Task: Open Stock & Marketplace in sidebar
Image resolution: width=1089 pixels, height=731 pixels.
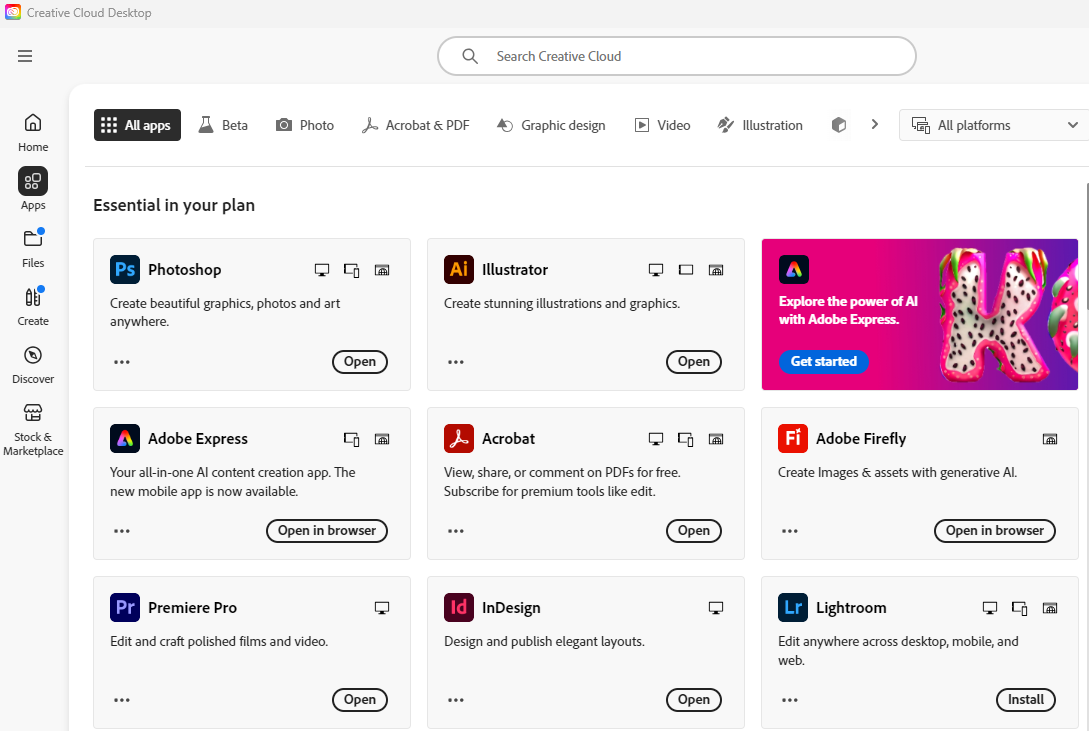Action: pyautogui.click(x=33, y=430)
